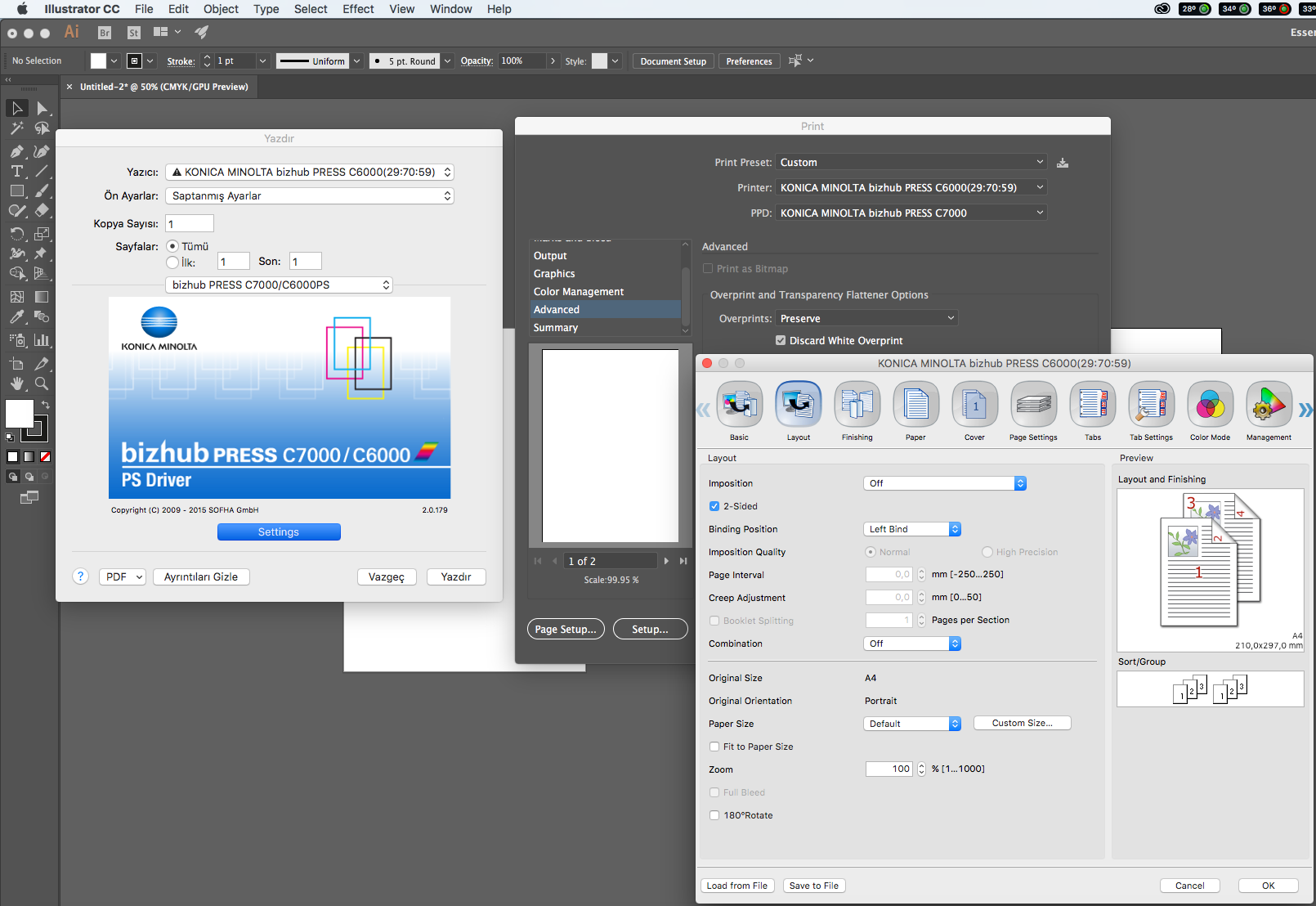Click the blue Settings button
The image size is (1316, 906).
pyautogui.click(x=279, y=532)
